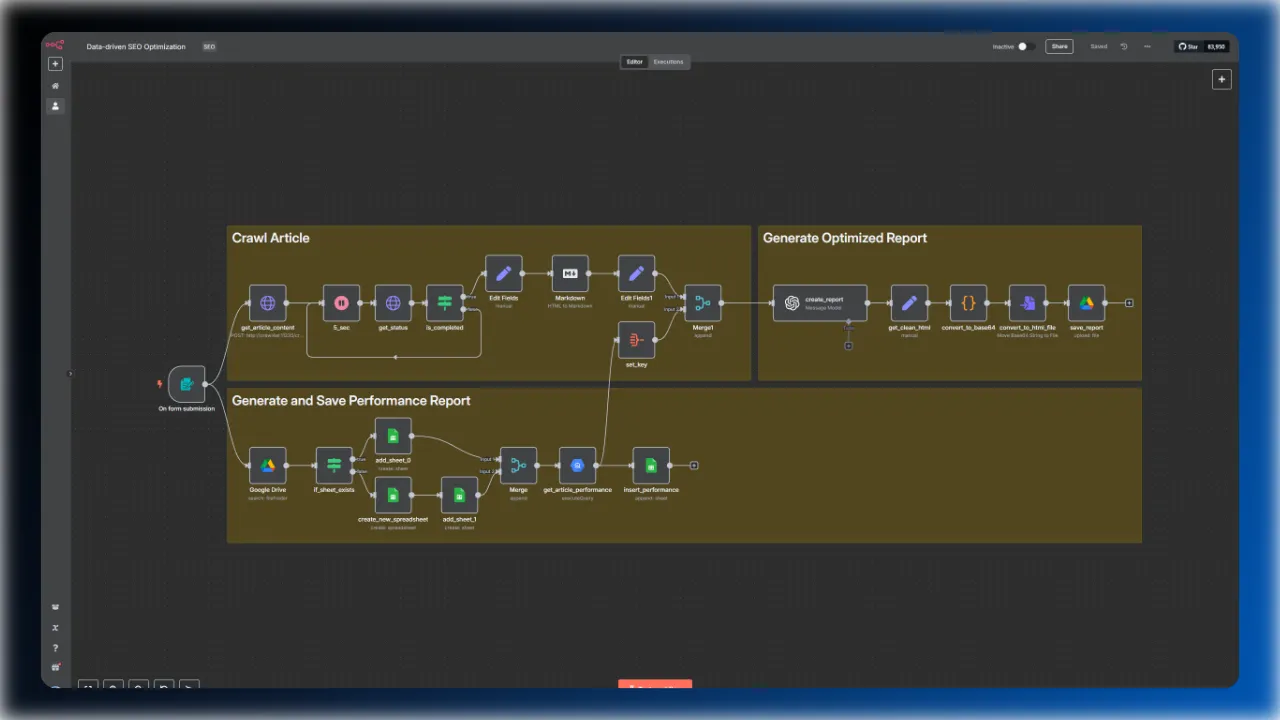Switch to the Executions tab
Image resolution: width=1280 pixels, height=720 pixels.
pos(669,62)
